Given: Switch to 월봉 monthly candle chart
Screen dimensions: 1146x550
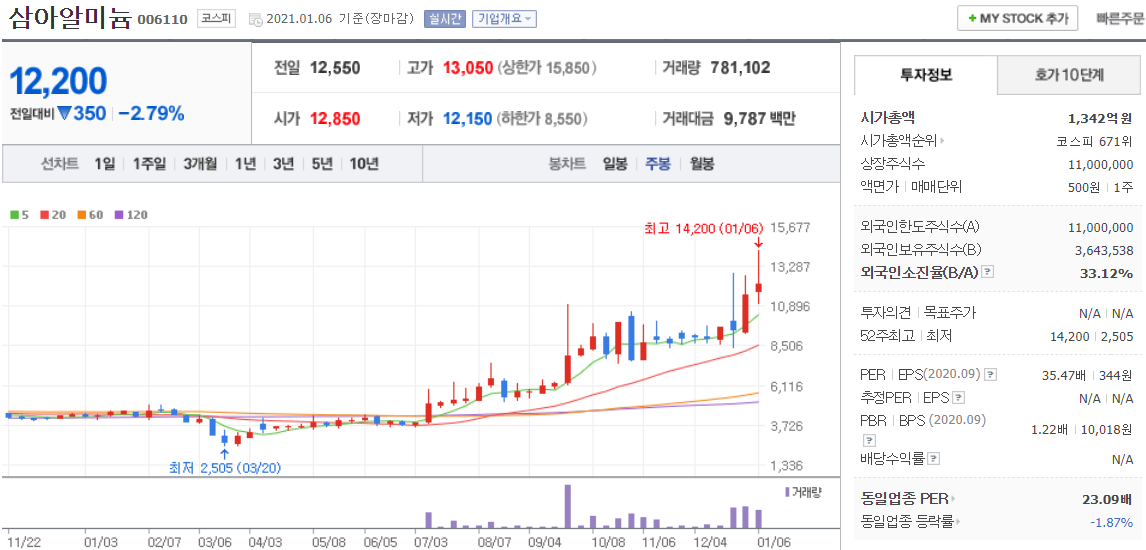Looking at the screenshot, I should point(702,164).
